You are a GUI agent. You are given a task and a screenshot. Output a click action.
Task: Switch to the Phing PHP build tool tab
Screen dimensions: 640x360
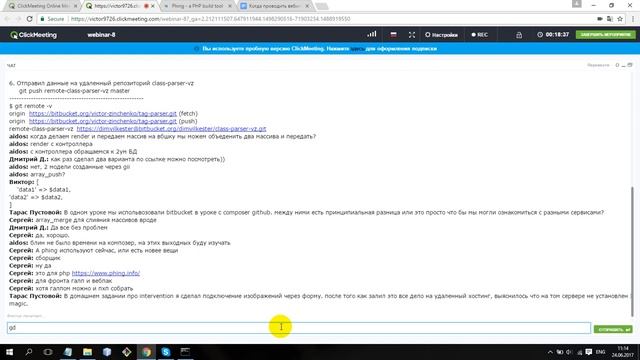pos(198,6)
